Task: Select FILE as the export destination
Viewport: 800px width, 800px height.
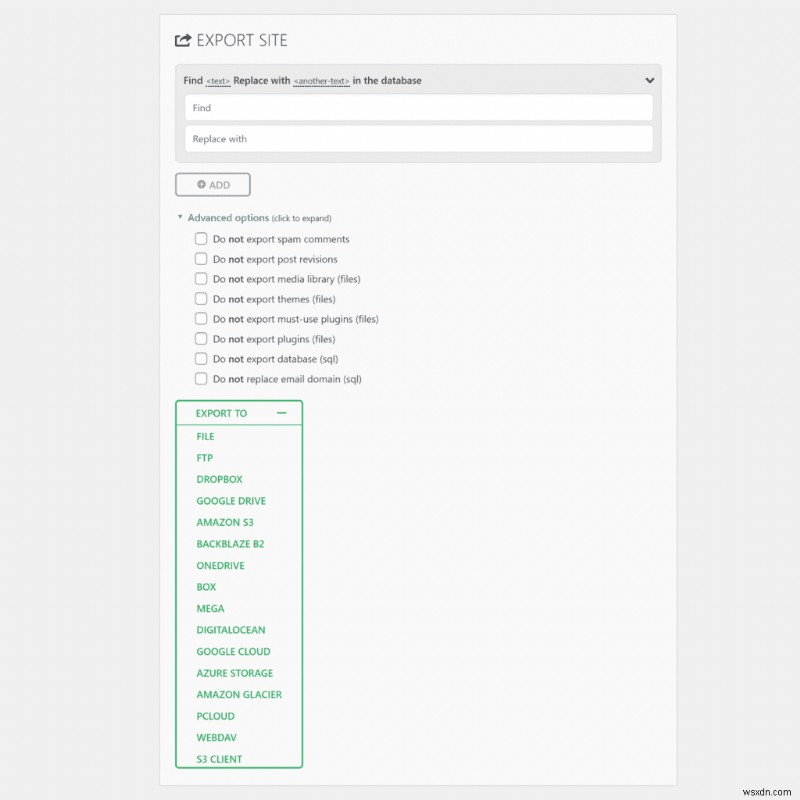Action: [x=205, y=436]
